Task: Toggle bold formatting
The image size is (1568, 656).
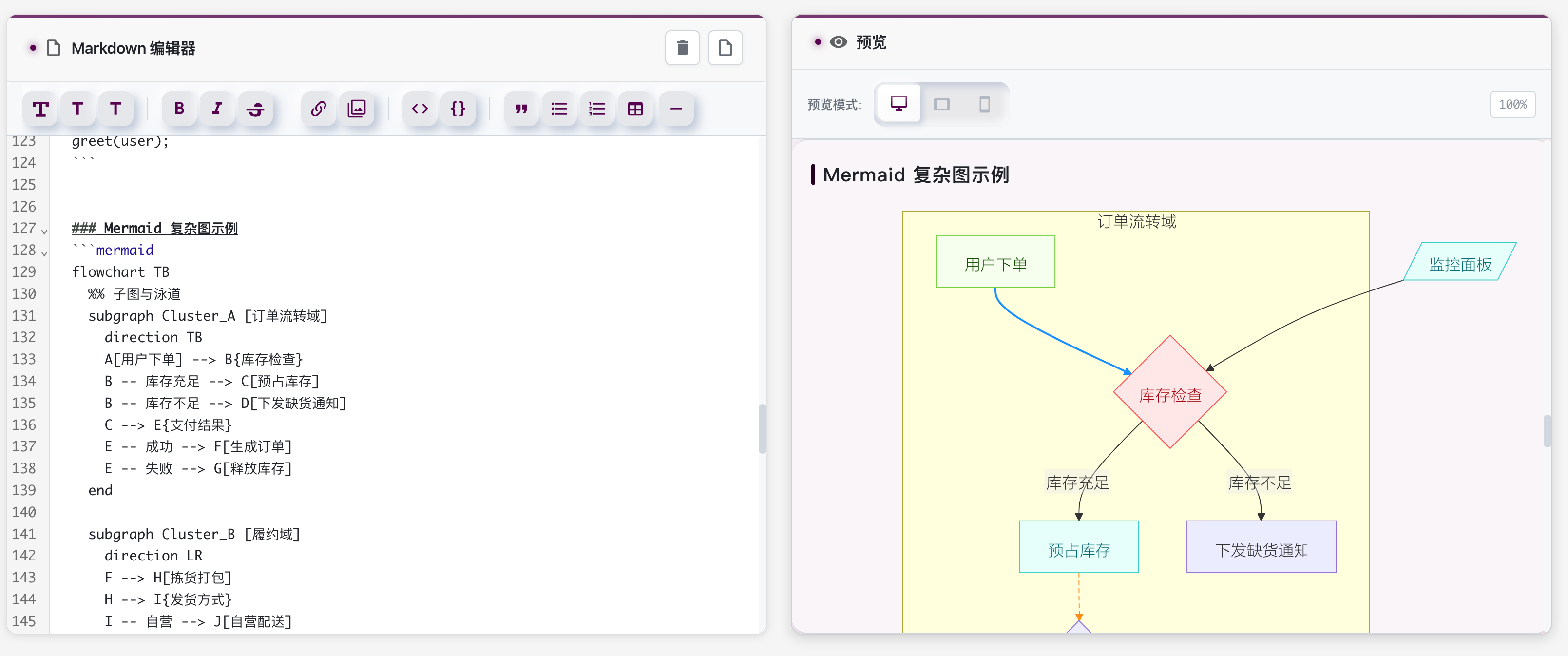Action: 179,109
